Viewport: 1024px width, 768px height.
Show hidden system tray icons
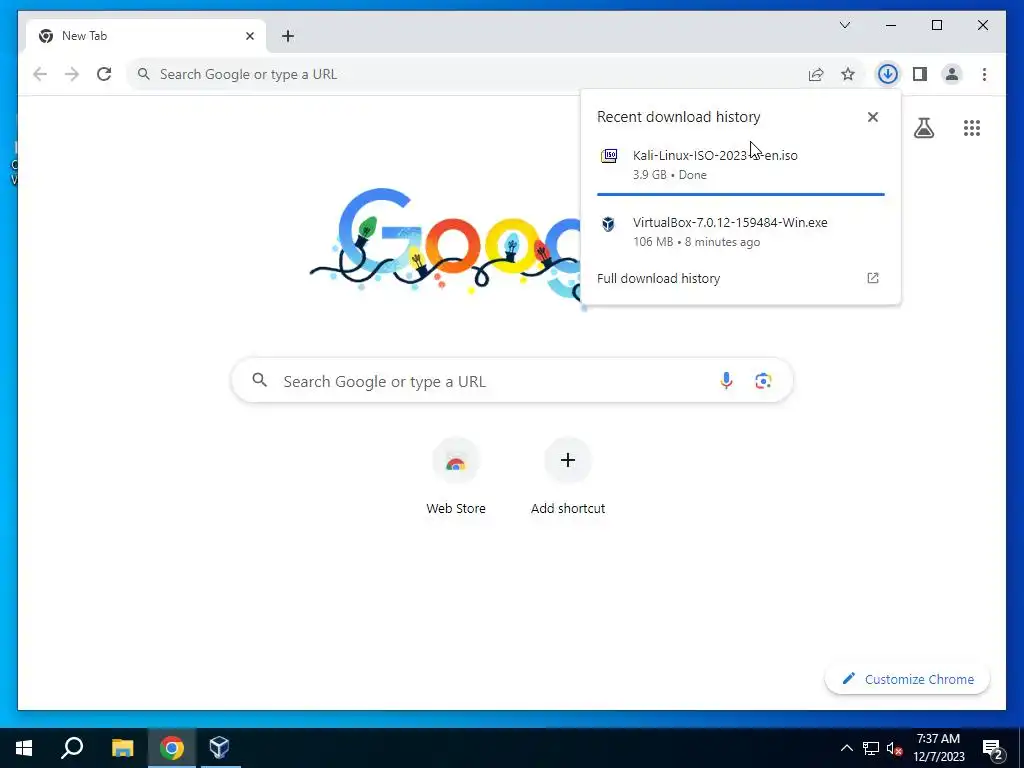(x=846, y=748)
